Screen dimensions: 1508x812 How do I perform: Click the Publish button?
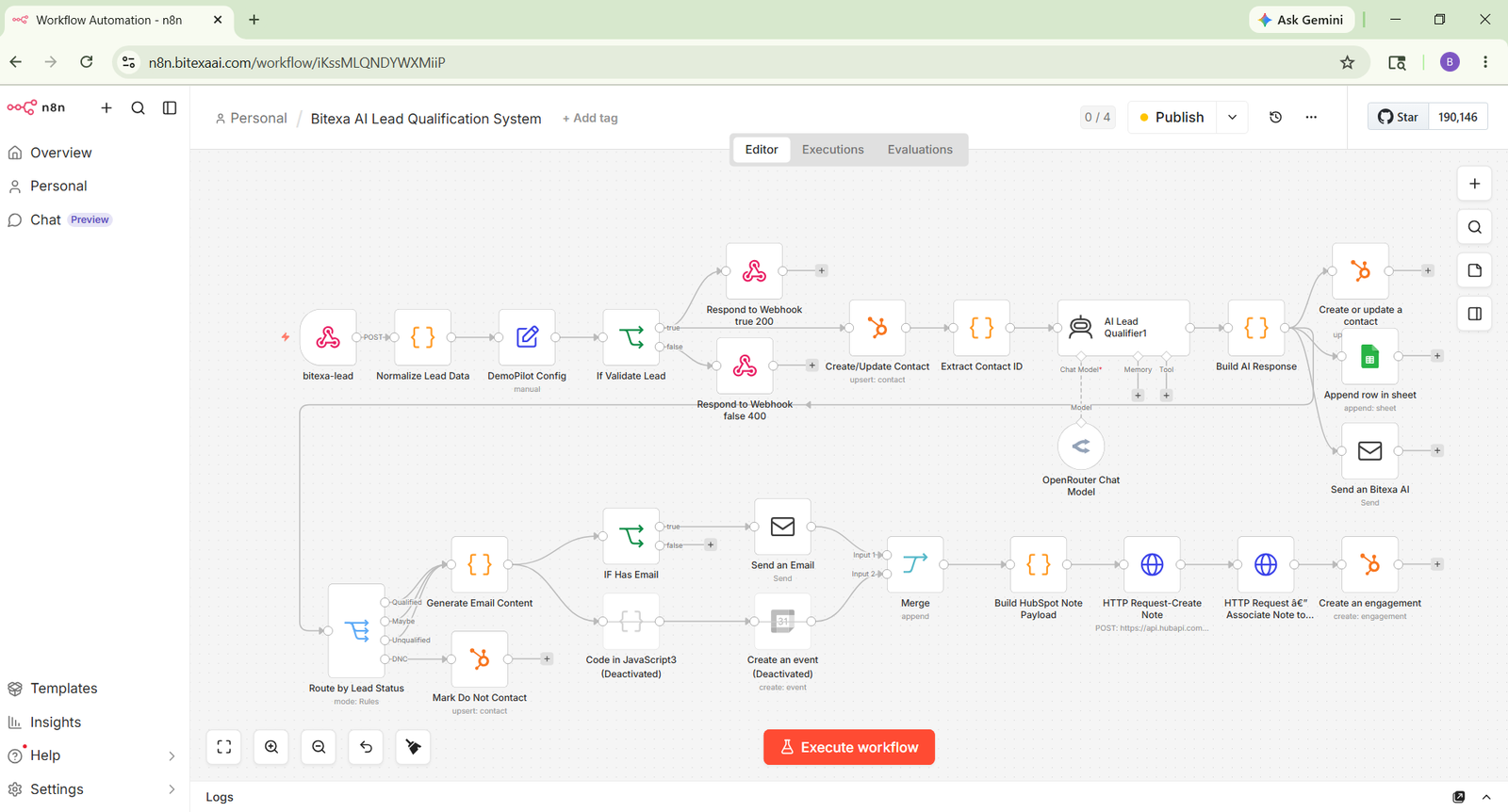(x=1172, y=117)
